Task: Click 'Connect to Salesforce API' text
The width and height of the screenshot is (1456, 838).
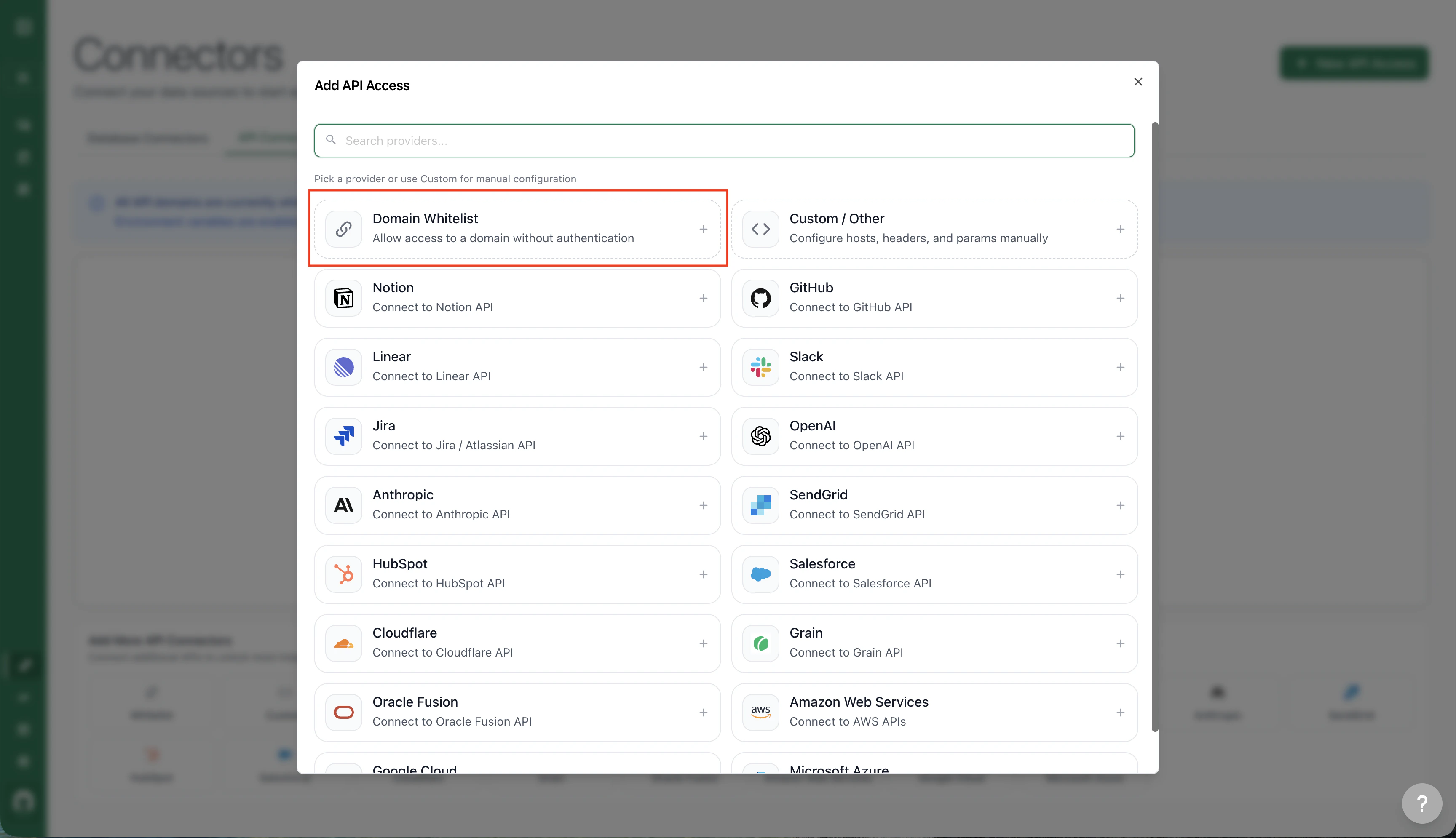Action: point(860,584)
